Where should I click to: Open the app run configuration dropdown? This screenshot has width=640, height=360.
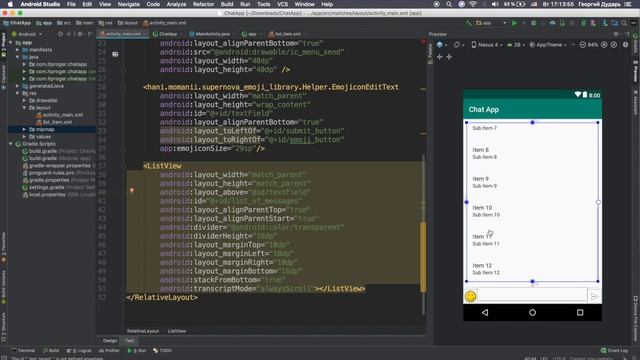pyautogui.click(x=491, y=23)
